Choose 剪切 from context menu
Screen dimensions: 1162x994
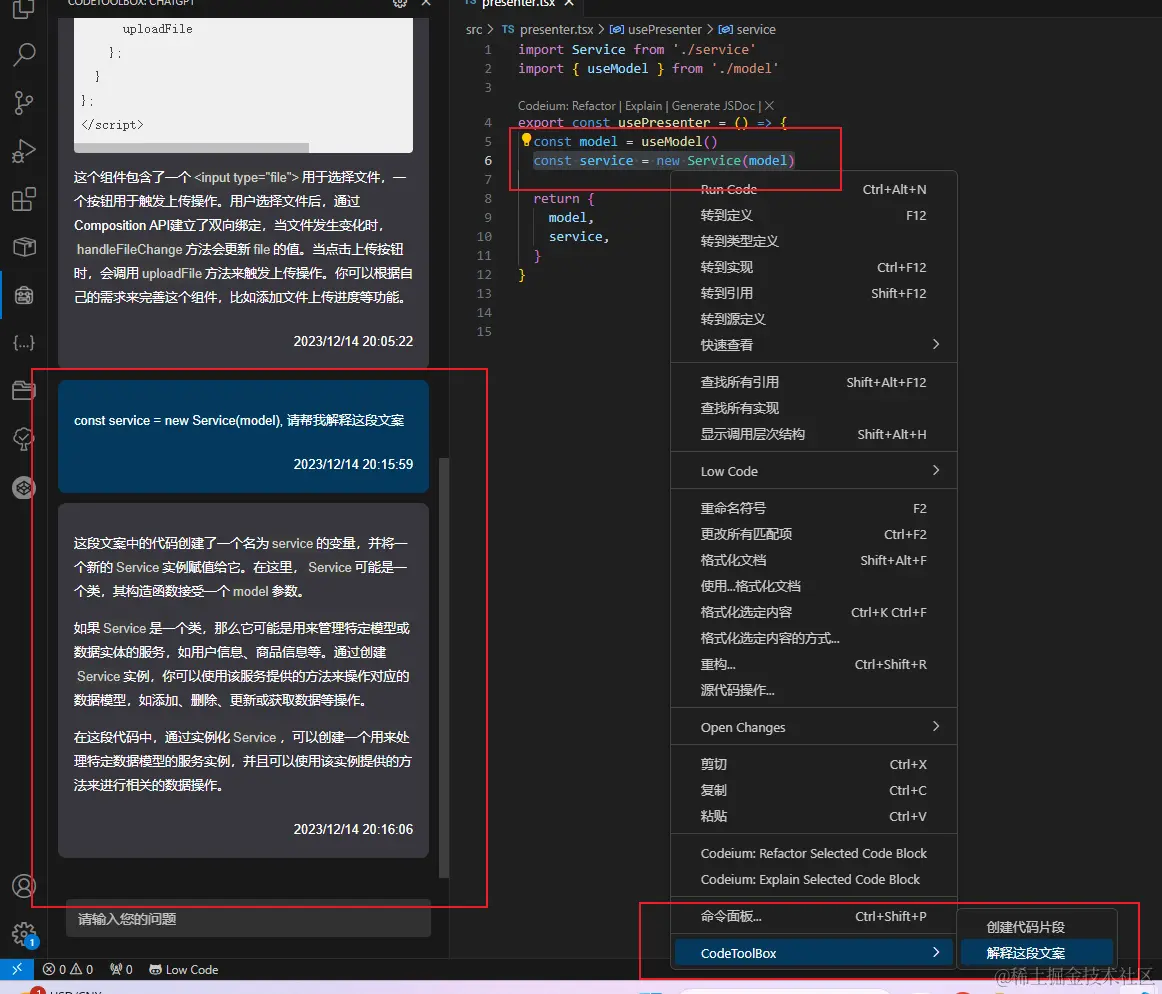point(814,763)
